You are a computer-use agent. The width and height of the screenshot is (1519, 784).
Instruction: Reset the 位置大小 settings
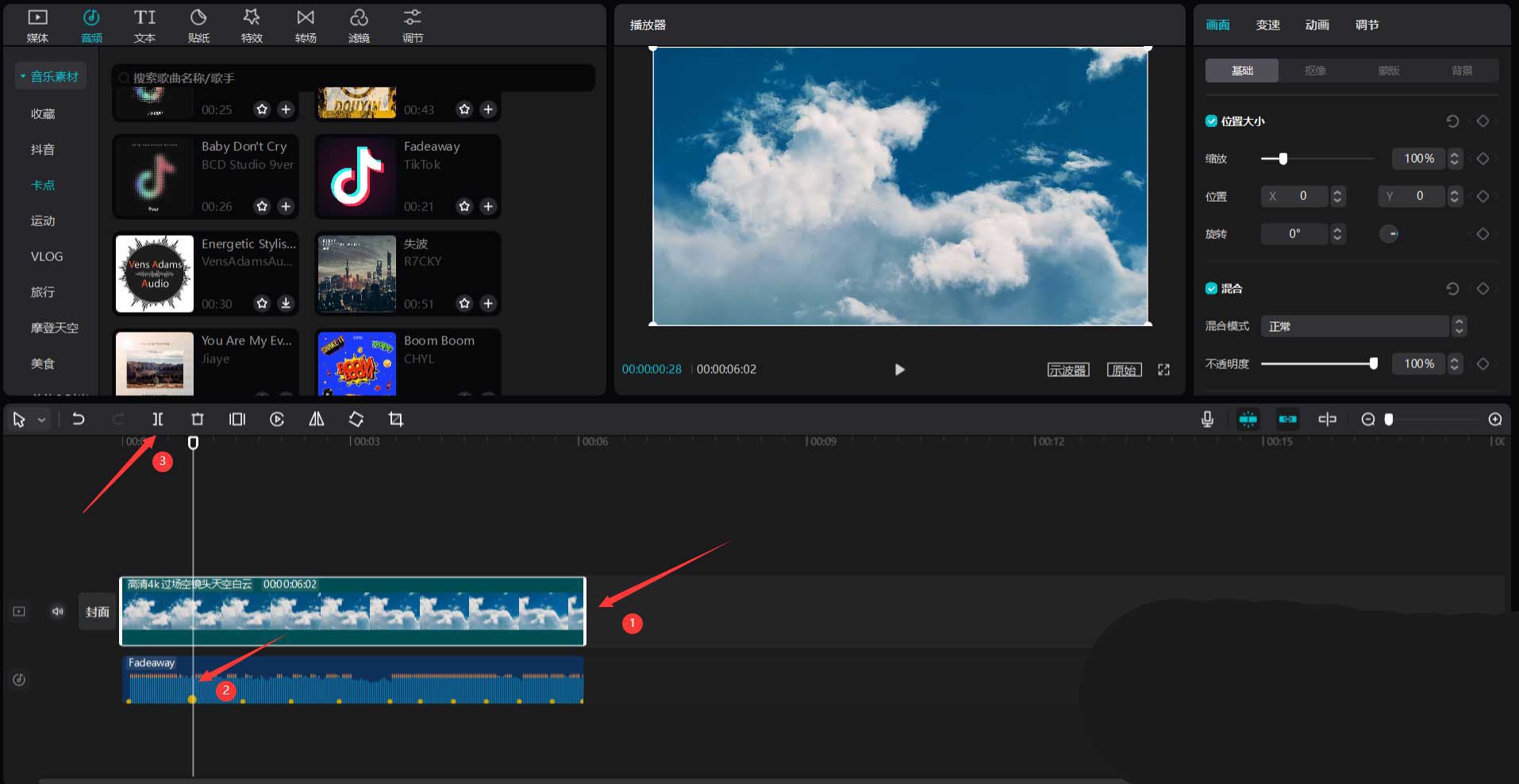[x=1452, y=121]
